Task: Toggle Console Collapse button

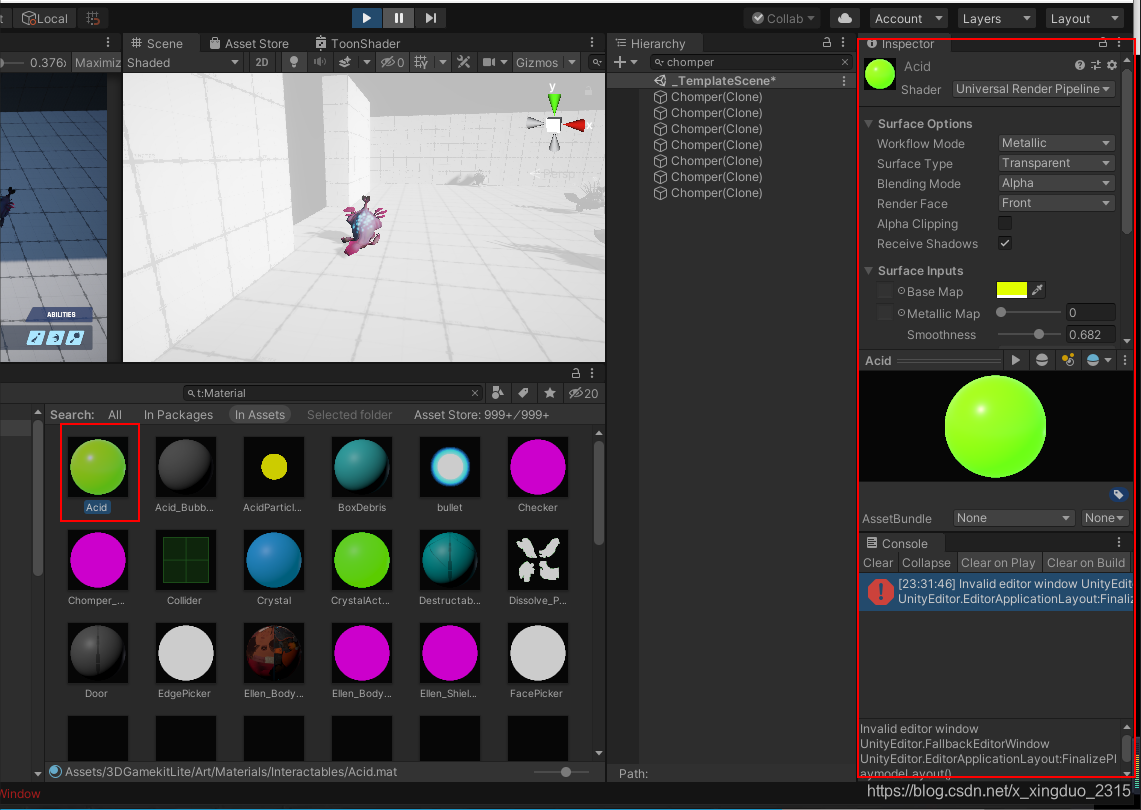Action: pos(926,563)
